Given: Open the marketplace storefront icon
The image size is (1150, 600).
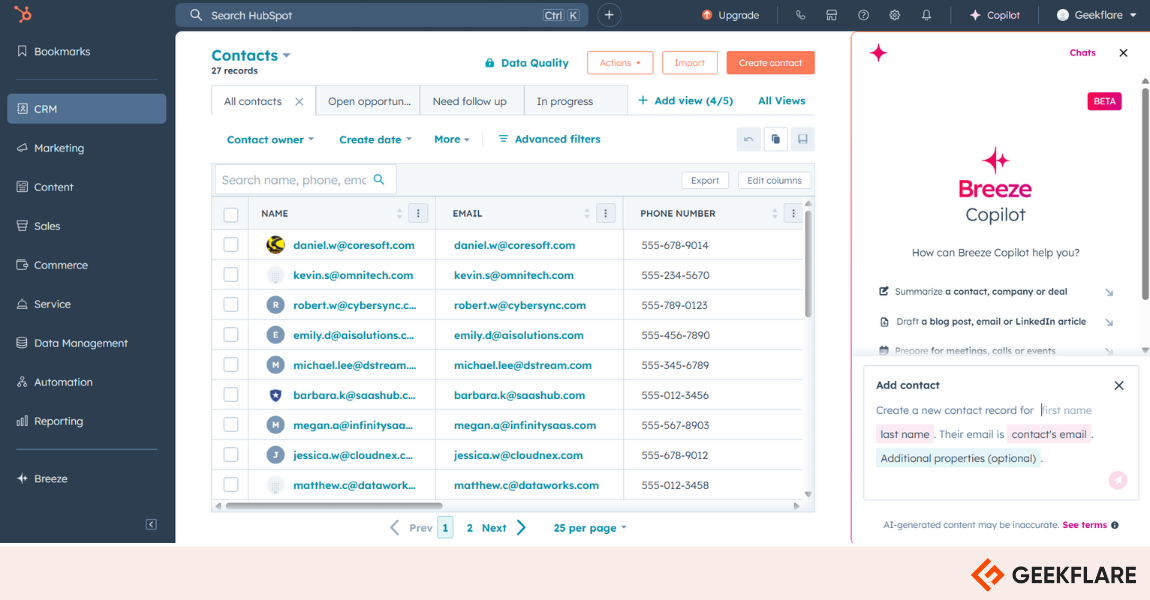Looking at the screenshot, I should tap(832, 15).
